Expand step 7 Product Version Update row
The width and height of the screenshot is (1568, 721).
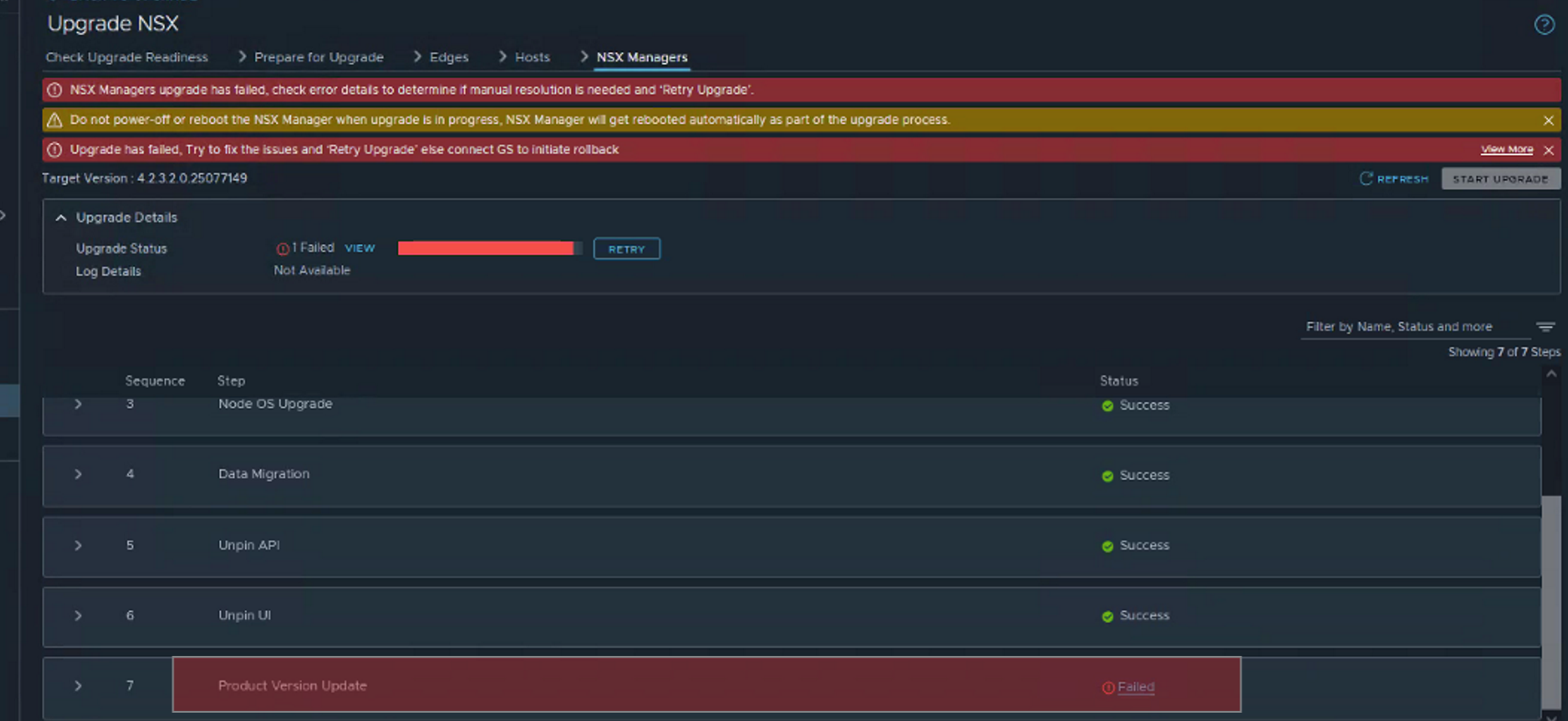[78, 686]
